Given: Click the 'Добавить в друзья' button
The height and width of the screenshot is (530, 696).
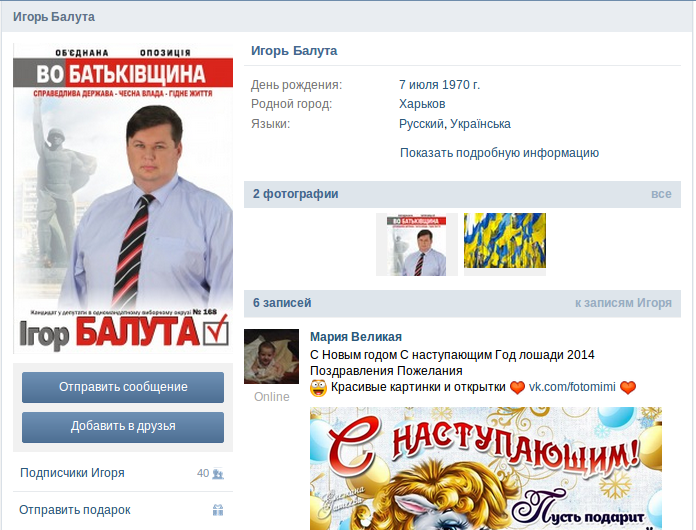Looking at the screenshot, I should pos(123,427).
